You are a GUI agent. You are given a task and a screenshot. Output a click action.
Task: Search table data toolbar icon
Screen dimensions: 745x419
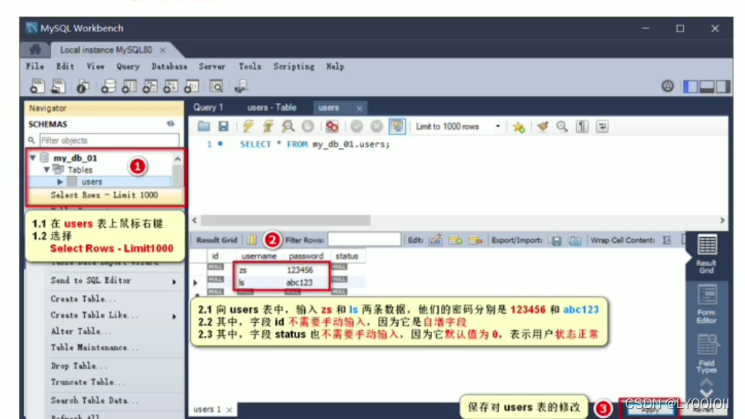click(x=217, y=86)
